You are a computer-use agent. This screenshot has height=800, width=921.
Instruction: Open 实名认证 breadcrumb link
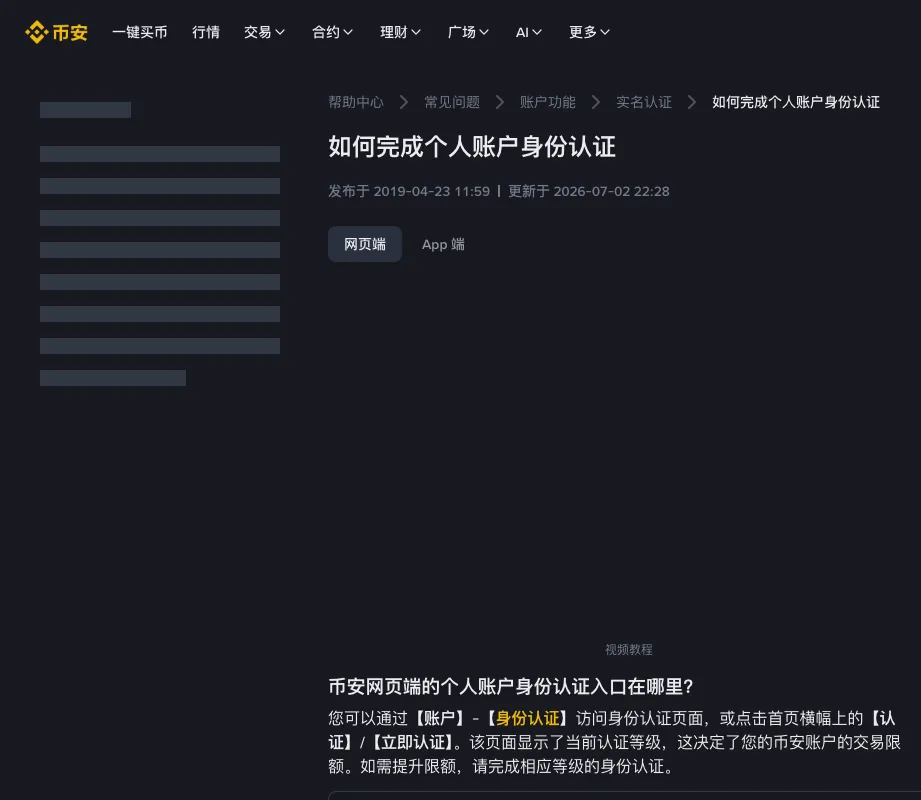coord(644,102)
